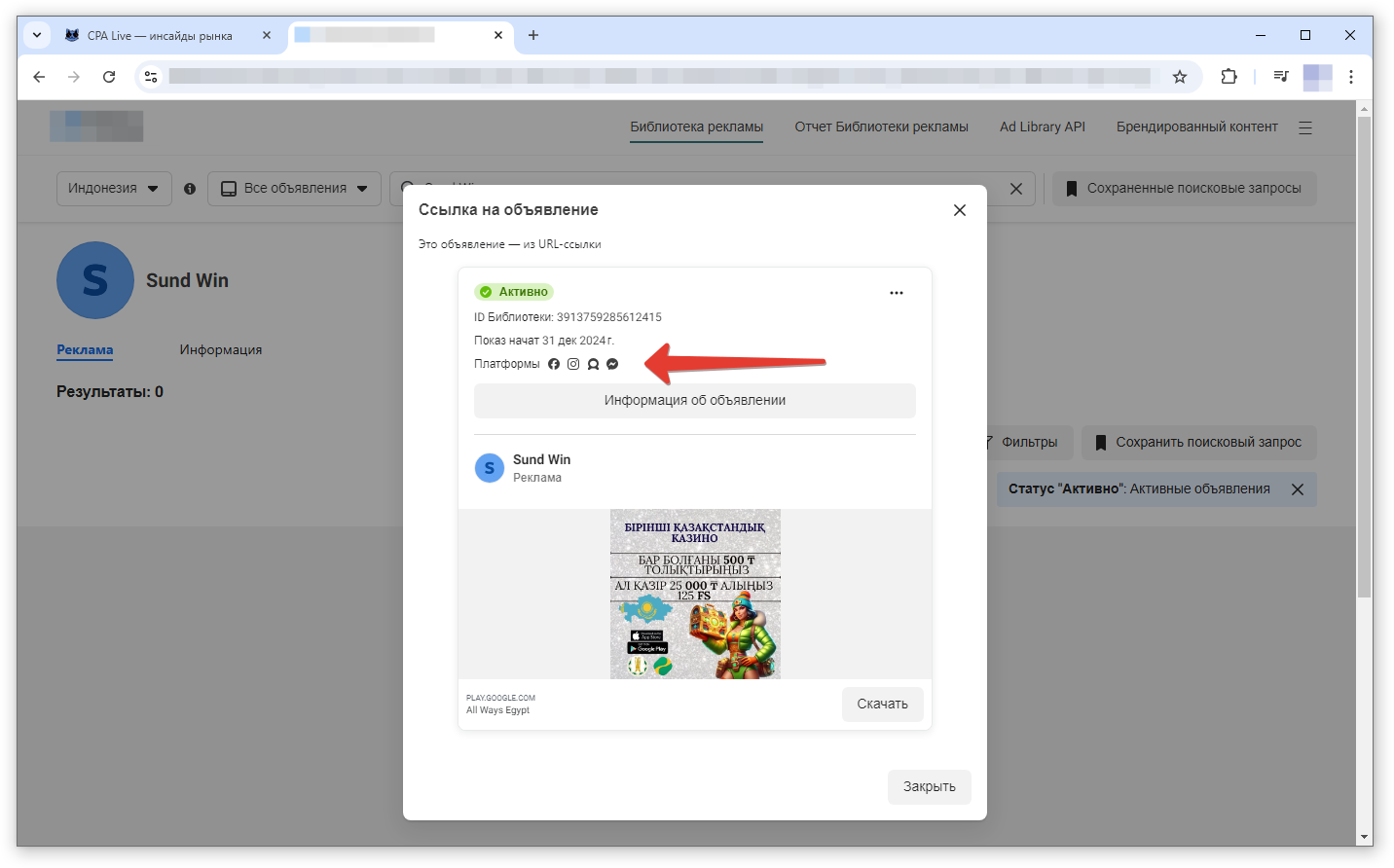
Task: Open Sund Win advertiser name in ad card
Action: coord(541,459)
